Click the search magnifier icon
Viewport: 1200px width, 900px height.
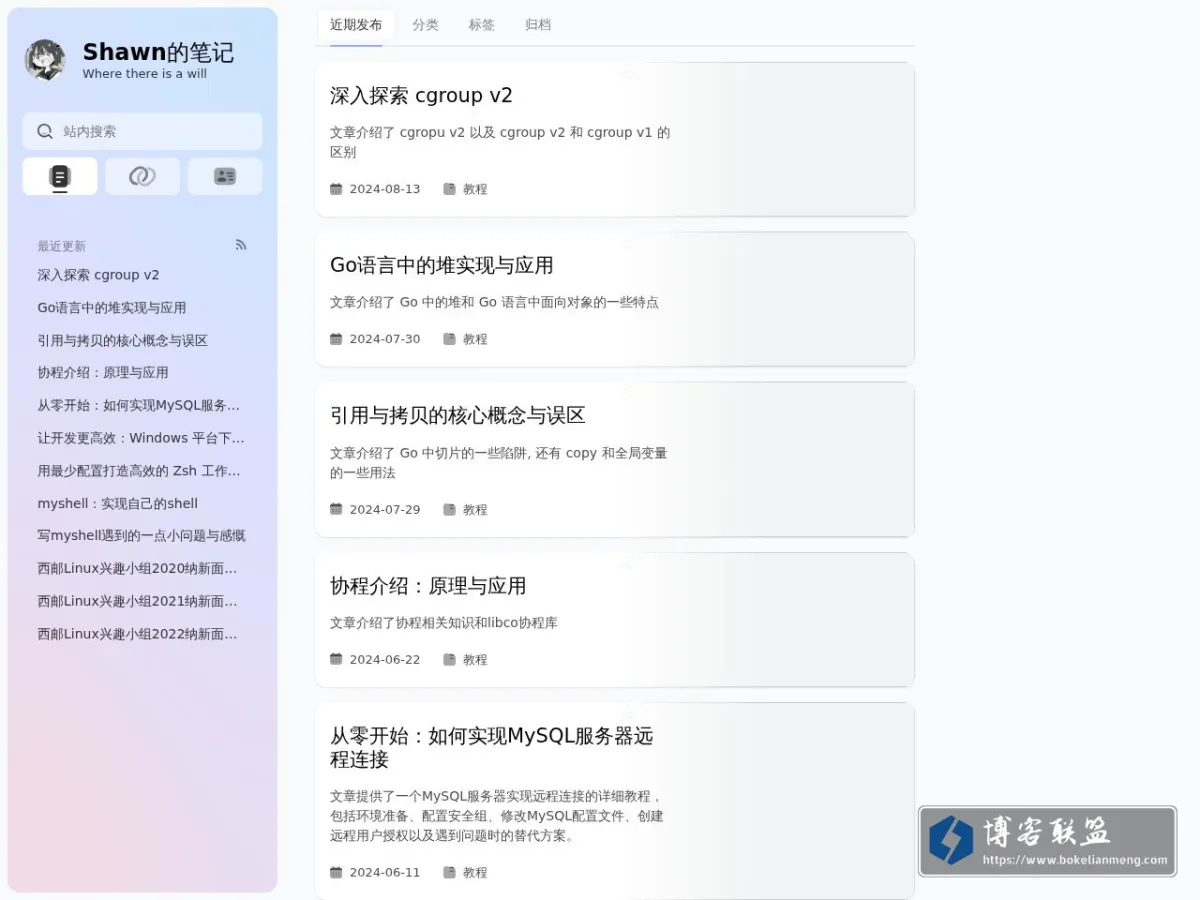tap(45, 131)
